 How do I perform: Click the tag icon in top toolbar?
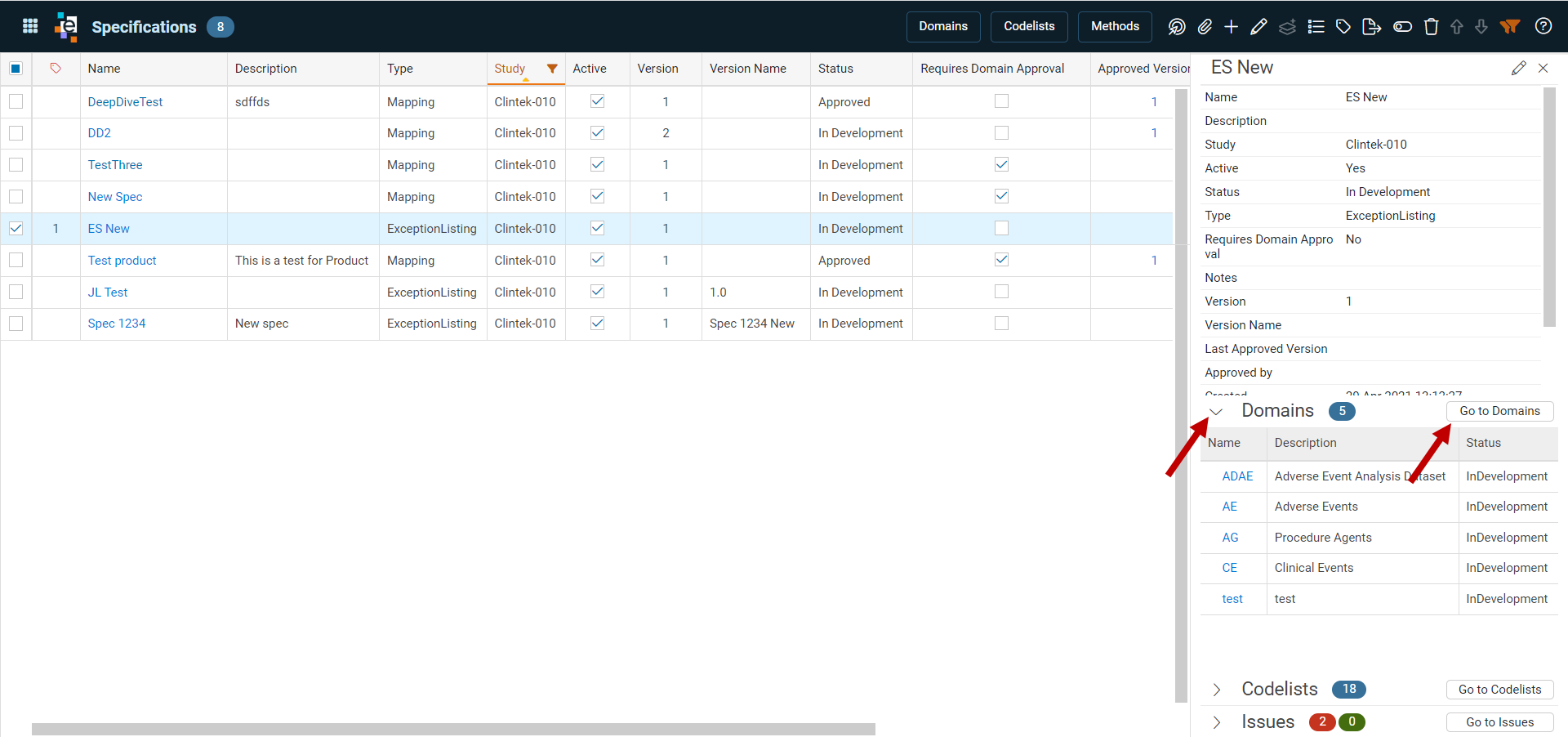1343,27
